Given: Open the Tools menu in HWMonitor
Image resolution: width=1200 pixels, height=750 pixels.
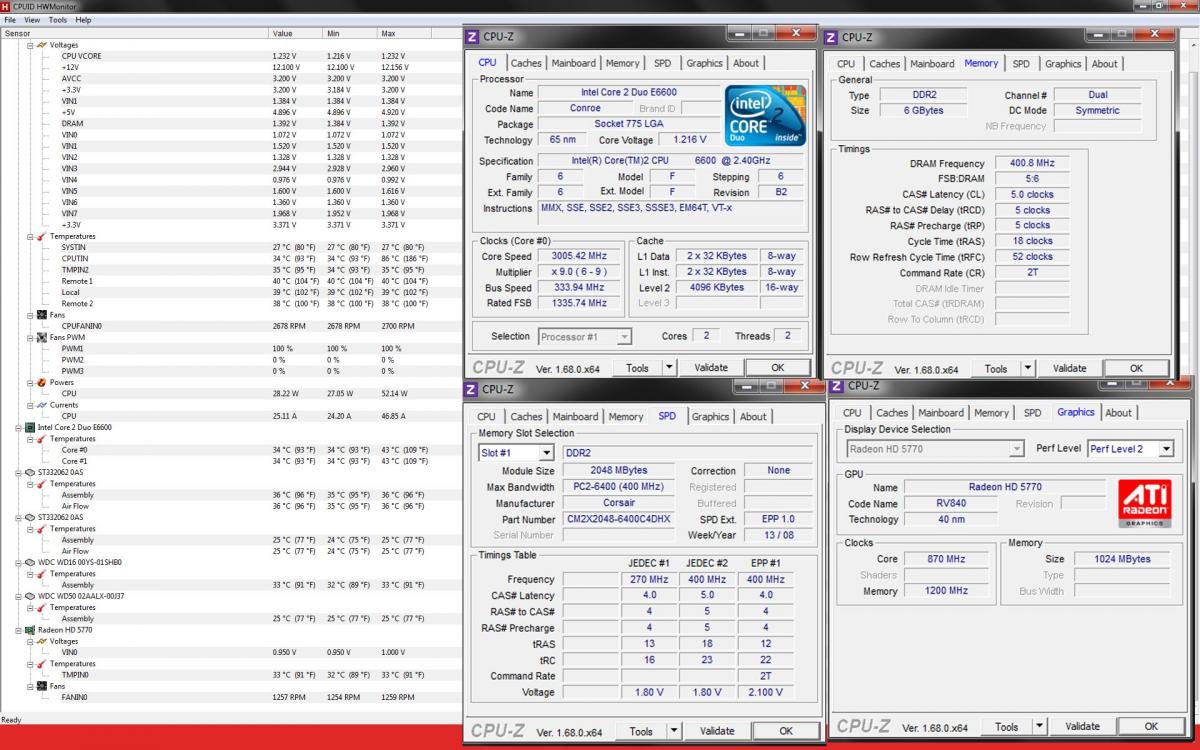Looking at the screenshot, I should [58, 20].
